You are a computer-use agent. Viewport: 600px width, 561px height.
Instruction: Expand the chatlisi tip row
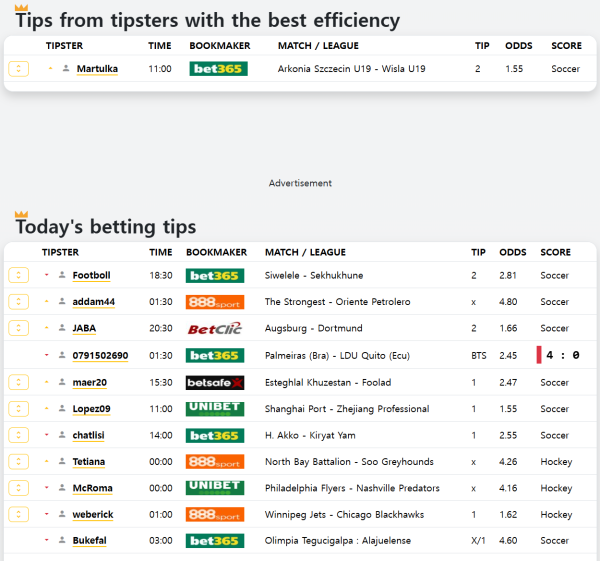18,435
